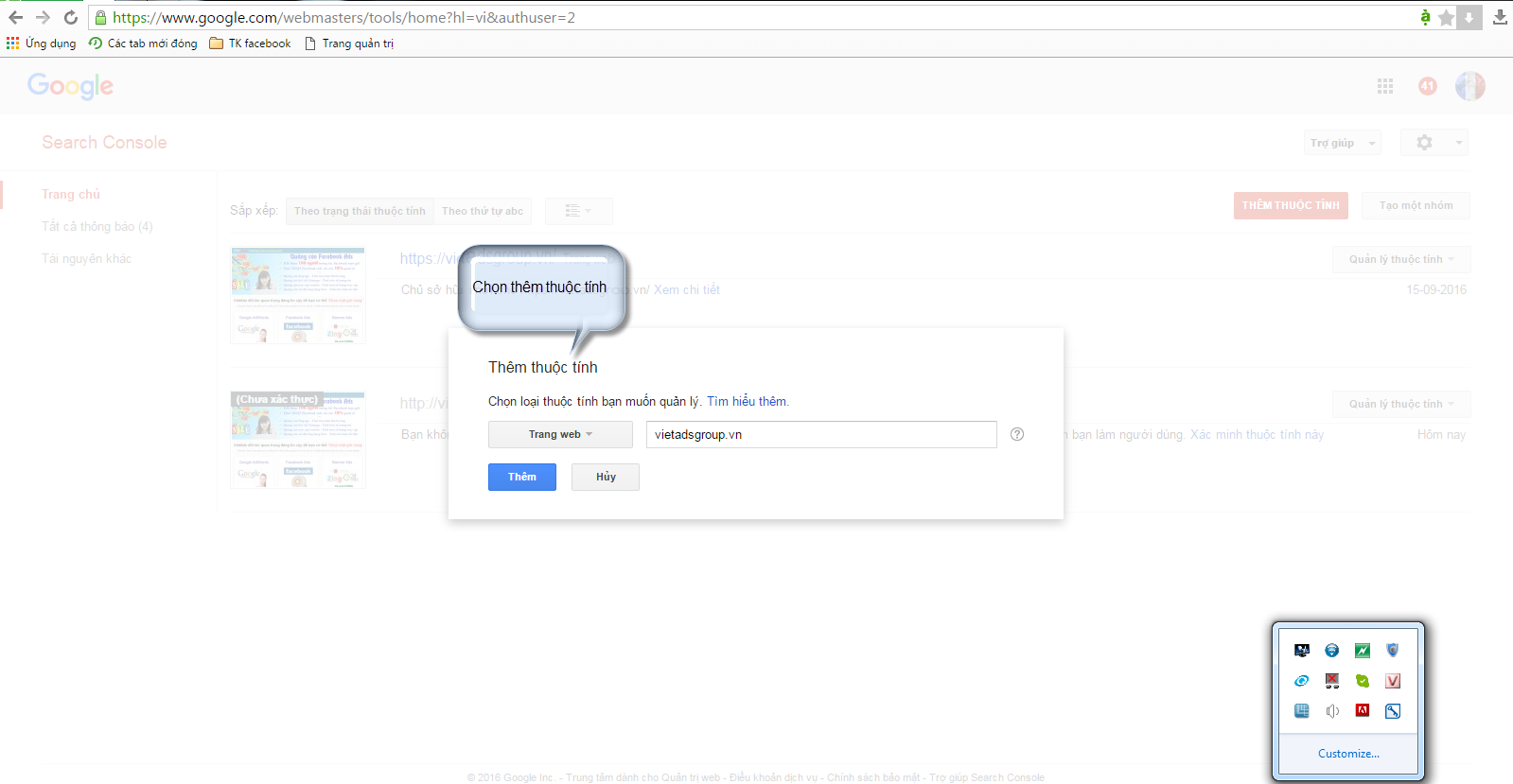Open the TK facebook bookmark folder
1513x784 pixels.
250,44
